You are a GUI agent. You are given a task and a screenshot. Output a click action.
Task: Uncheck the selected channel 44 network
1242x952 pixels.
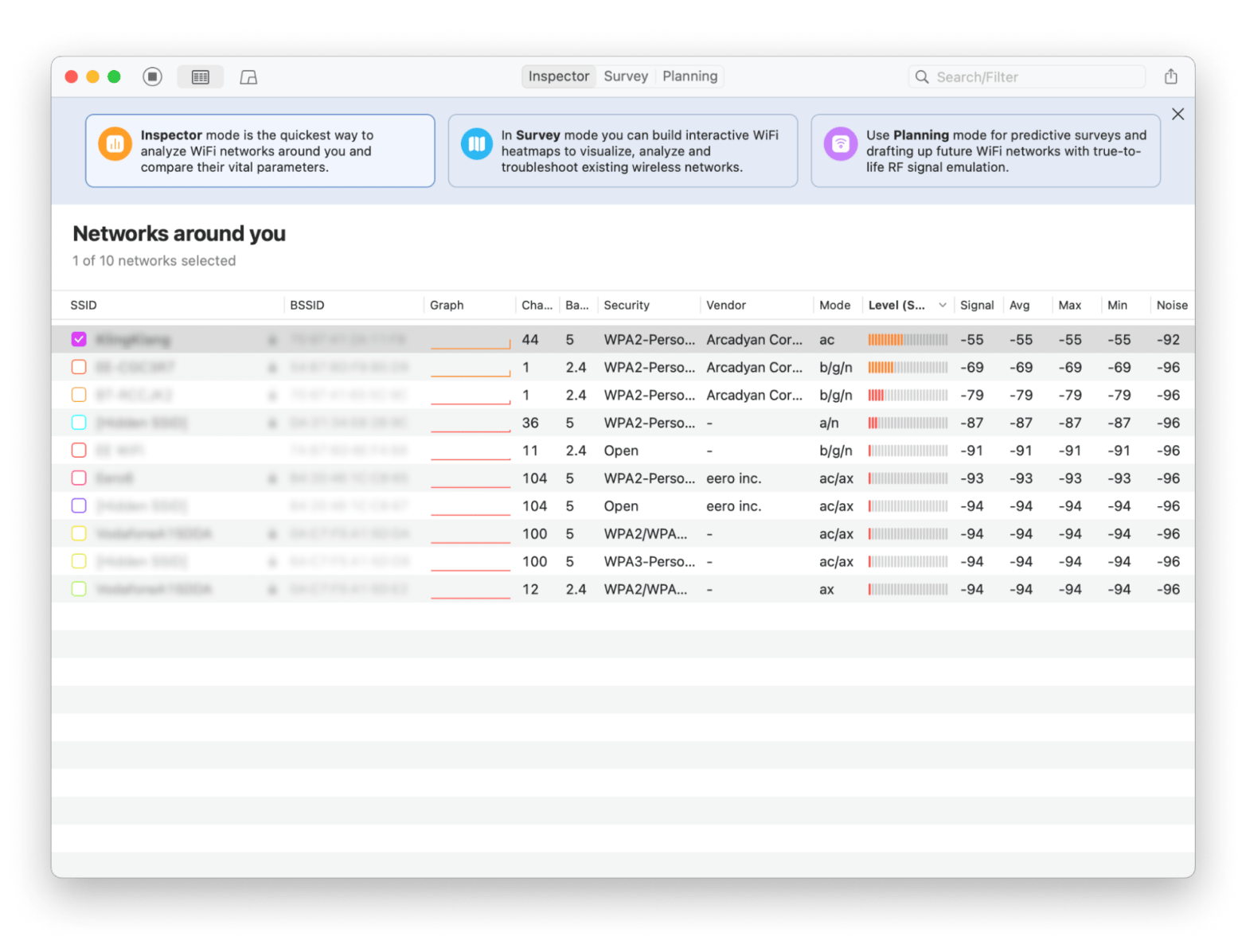(x=79, y=340)
